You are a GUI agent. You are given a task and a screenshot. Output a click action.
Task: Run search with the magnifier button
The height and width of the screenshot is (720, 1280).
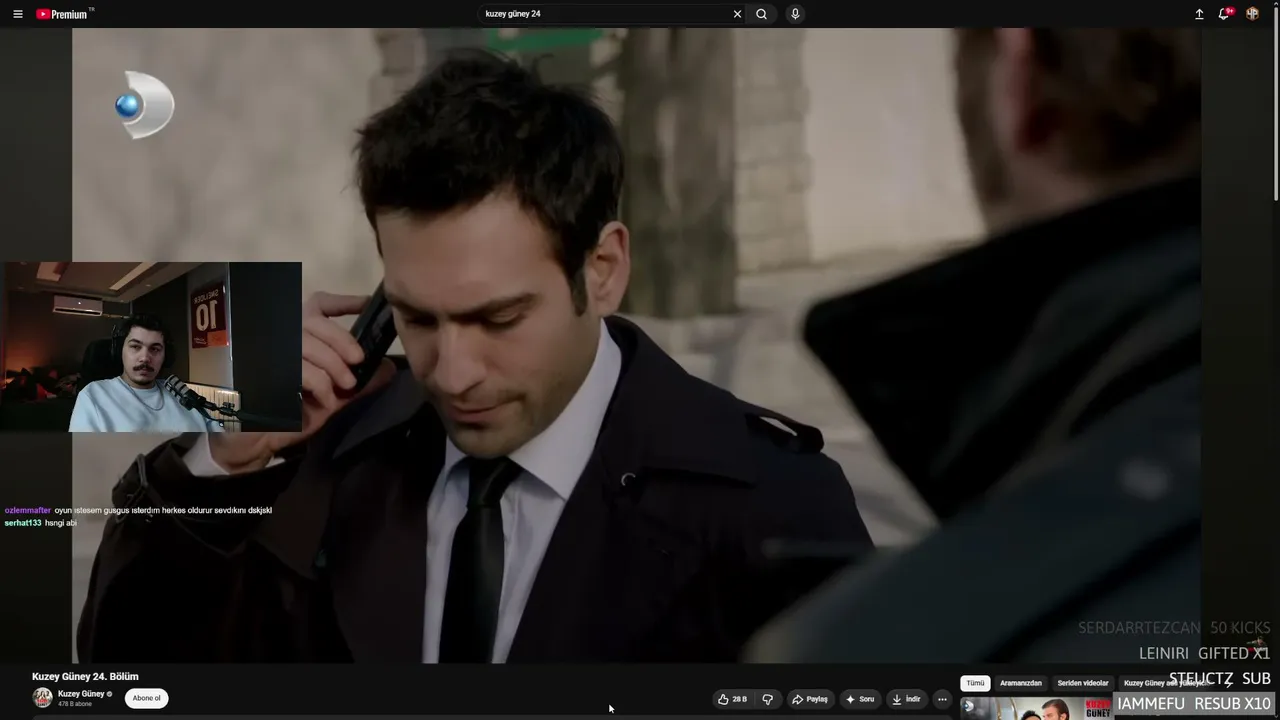(761, 14)
